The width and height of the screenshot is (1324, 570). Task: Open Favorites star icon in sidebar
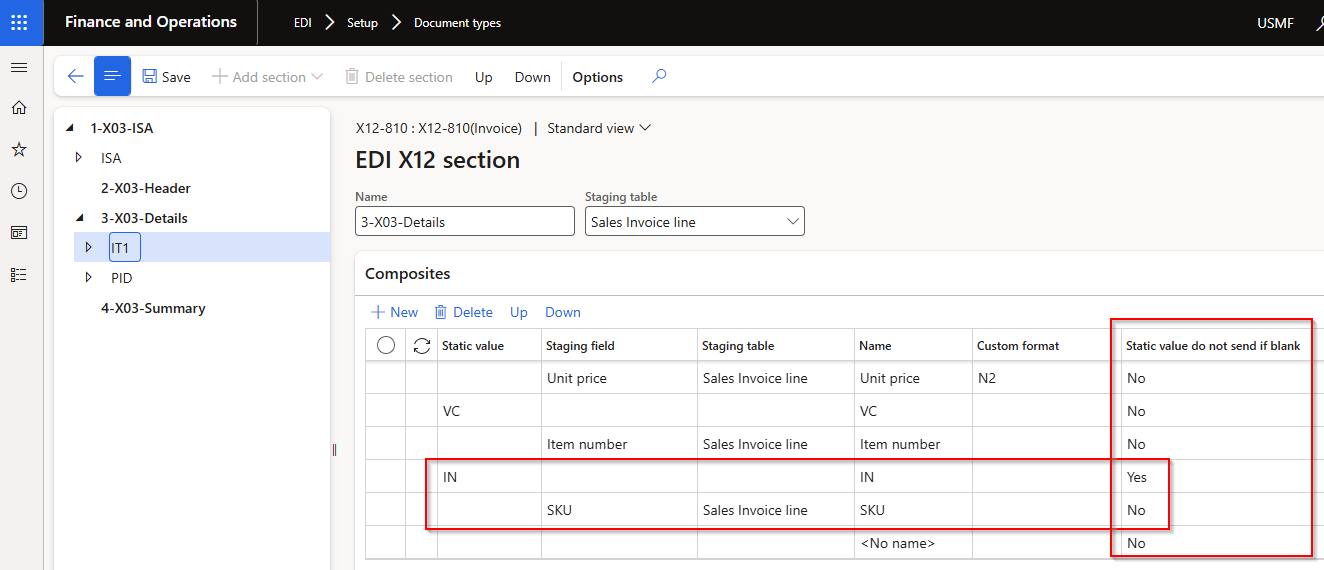[18, 149]
